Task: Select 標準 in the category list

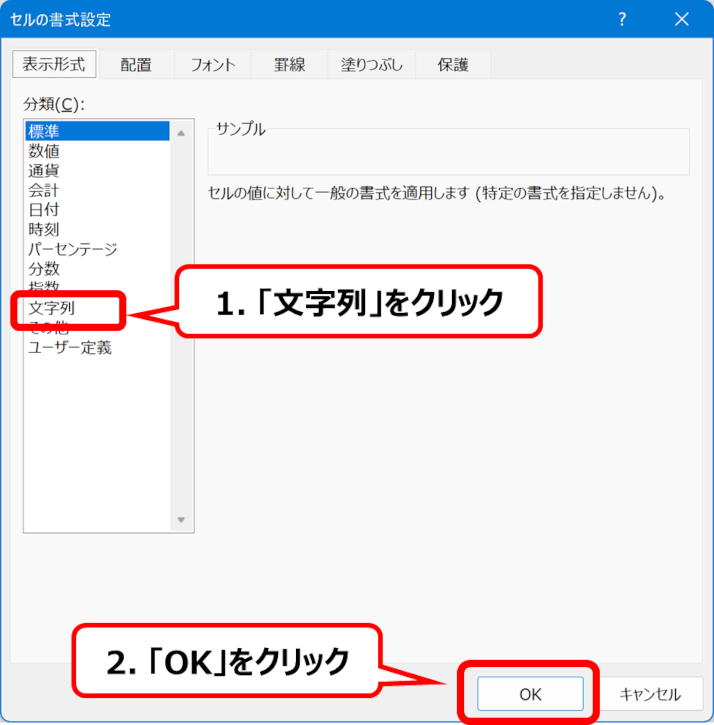Action: tap(44, 131)
